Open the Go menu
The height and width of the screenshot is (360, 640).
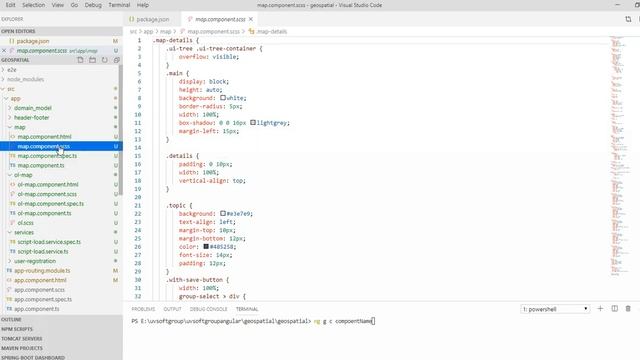74,5
